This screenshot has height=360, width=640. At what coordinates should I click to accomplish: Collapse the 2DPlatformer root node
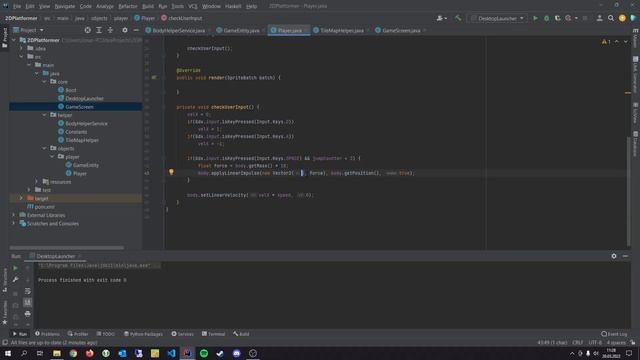pos(14,40)
